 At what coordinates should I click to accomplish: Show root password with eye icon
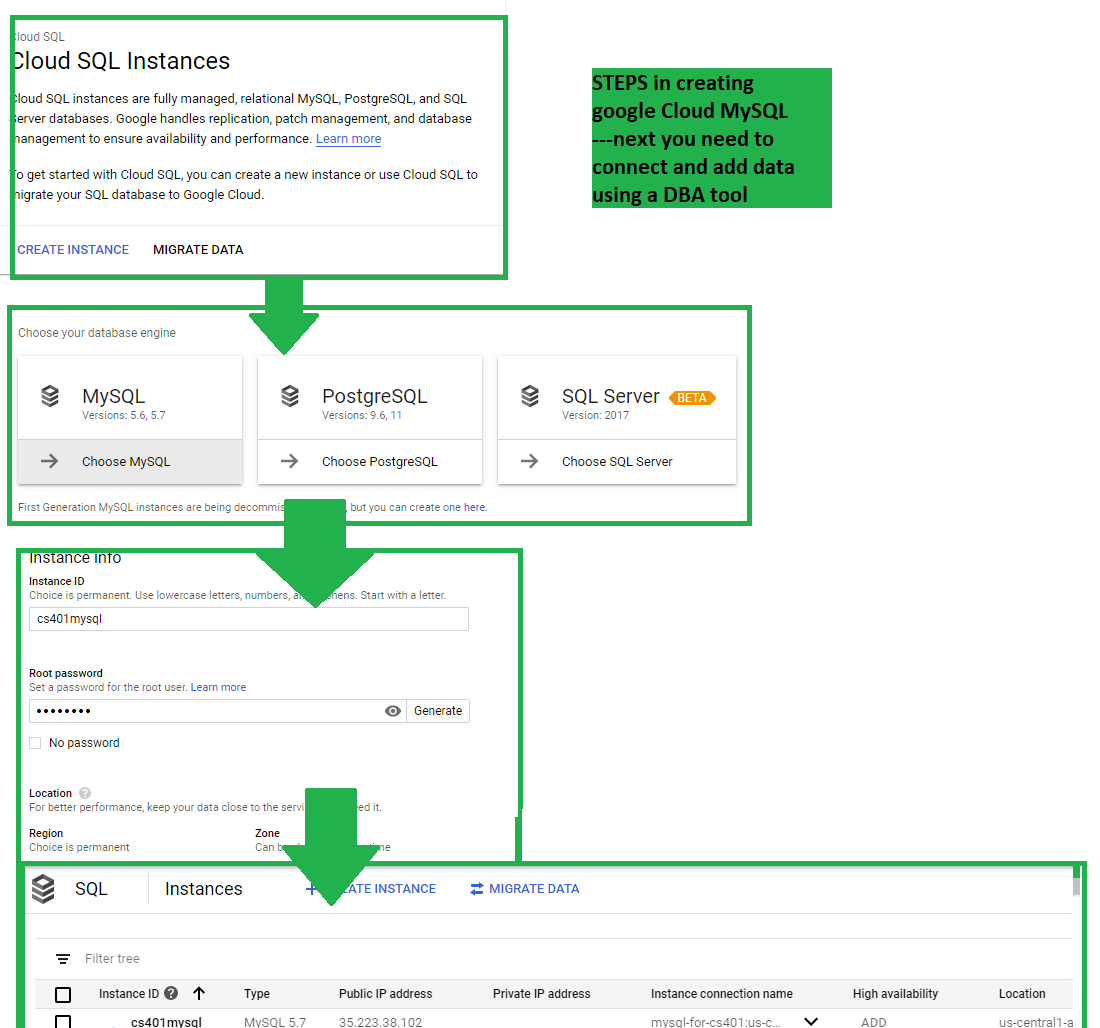(393, 711)
